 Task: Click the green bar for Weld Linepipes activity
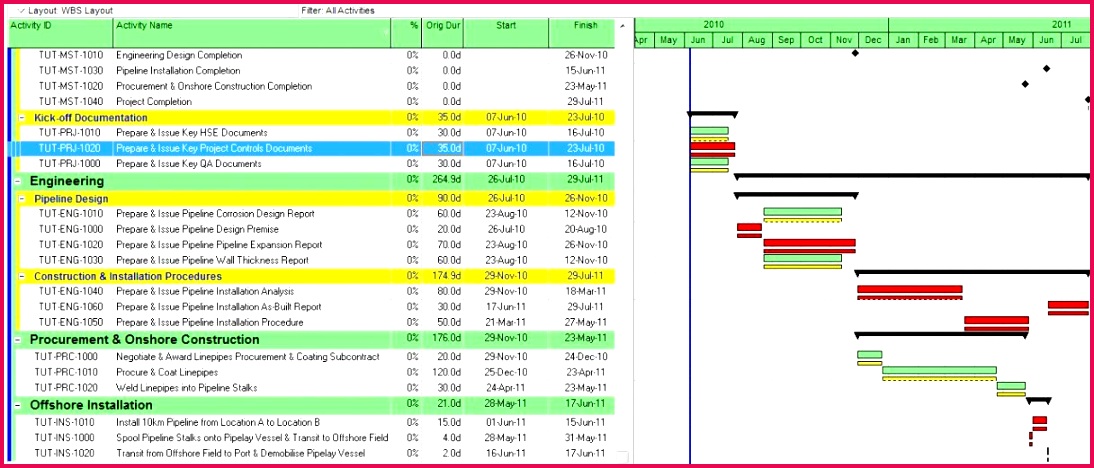pos(1011,386)
